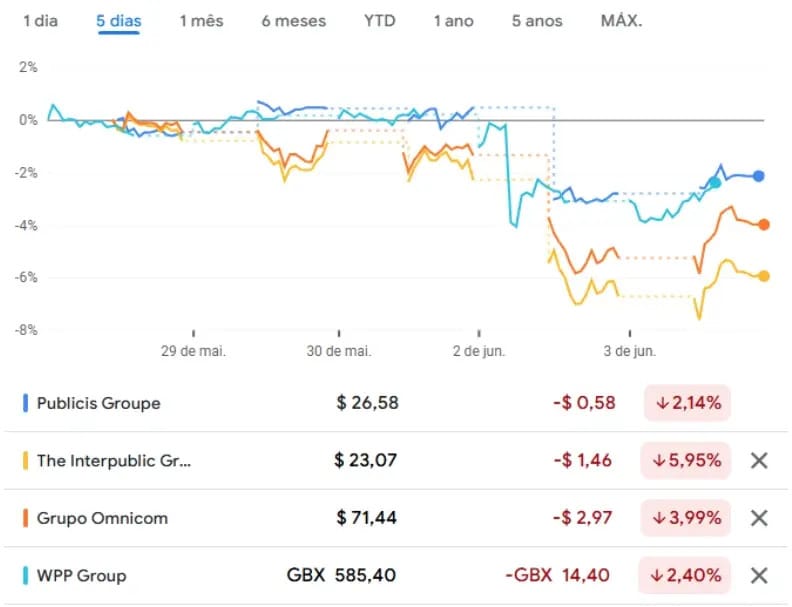Screen dimensions: 792x607
Task: Open the 5 anos range tab
Action: pos(537,21)
